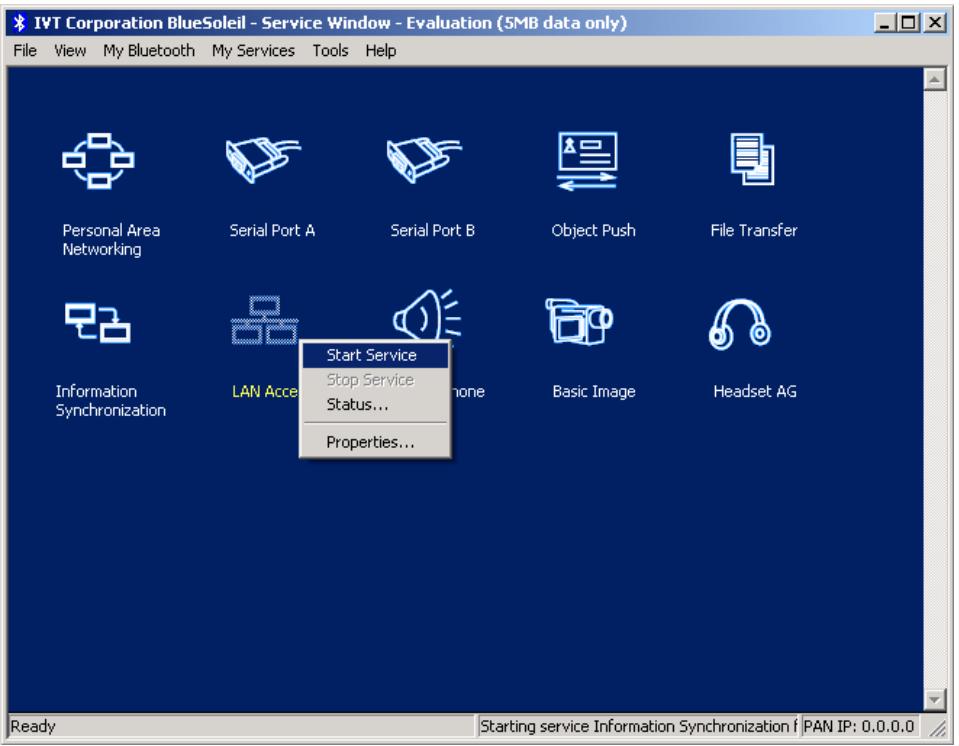Viewport: 959px width, 746px height.
Task: Click the LAN Access label text
Action: [265, 391]
